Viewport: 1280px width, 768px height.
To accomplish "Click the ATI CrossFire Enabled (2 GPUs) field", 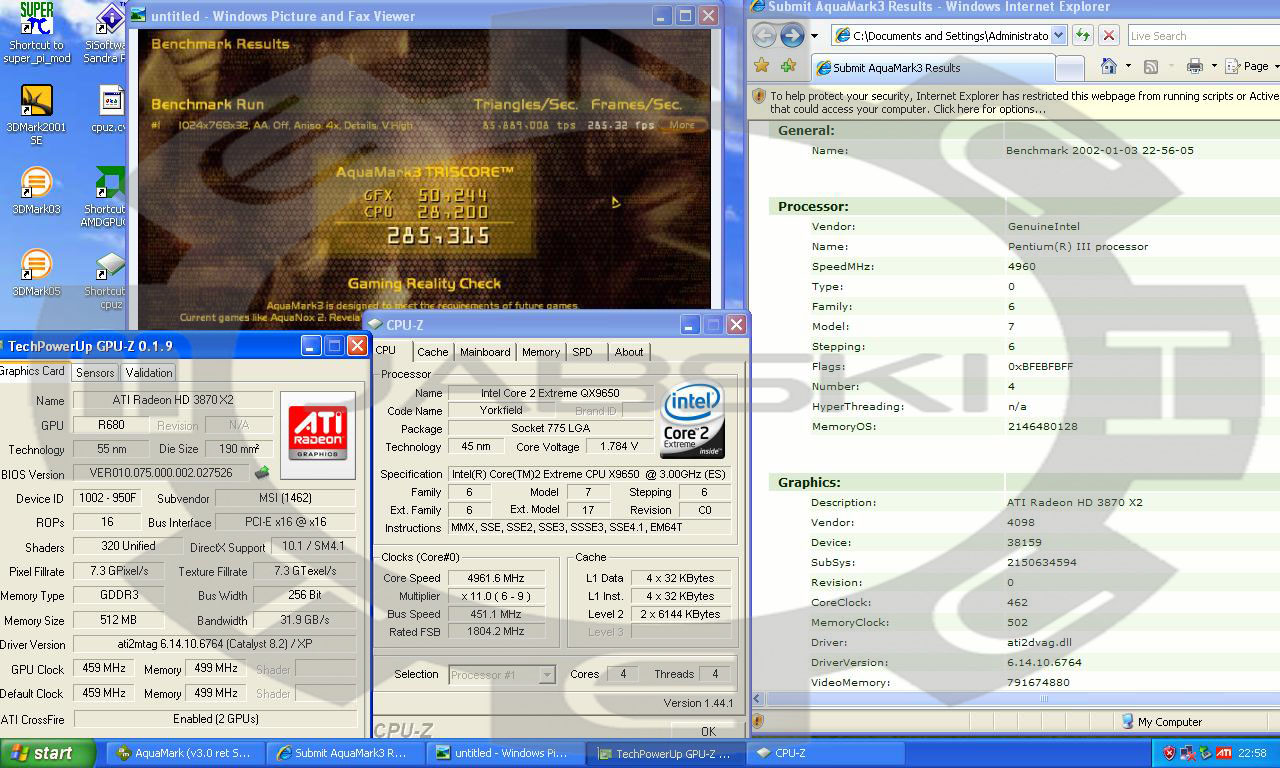I will [215, 719].
